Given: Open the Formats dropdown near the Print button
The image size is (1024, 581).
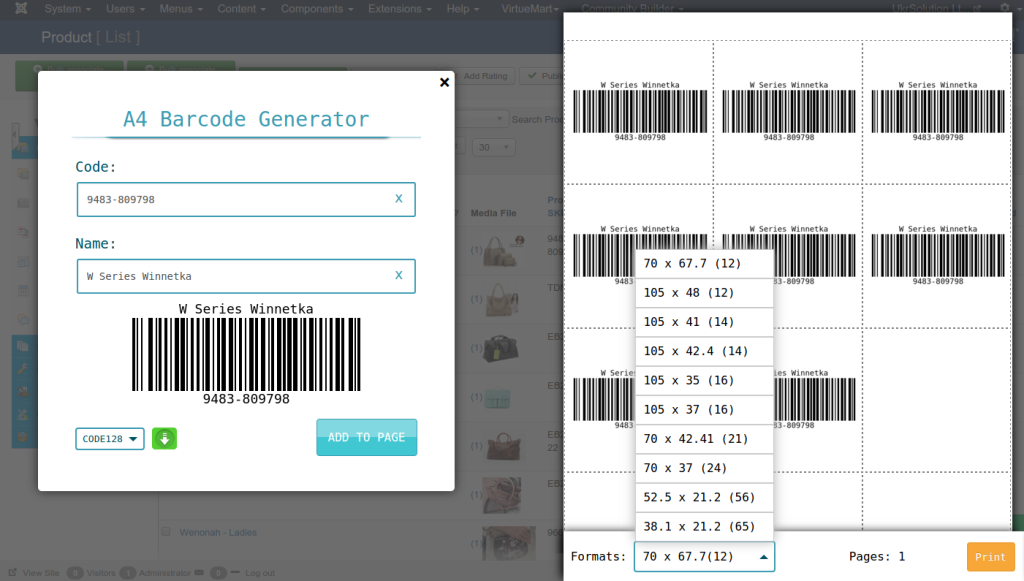Looking at the screenshot, I should coord(703,556).
